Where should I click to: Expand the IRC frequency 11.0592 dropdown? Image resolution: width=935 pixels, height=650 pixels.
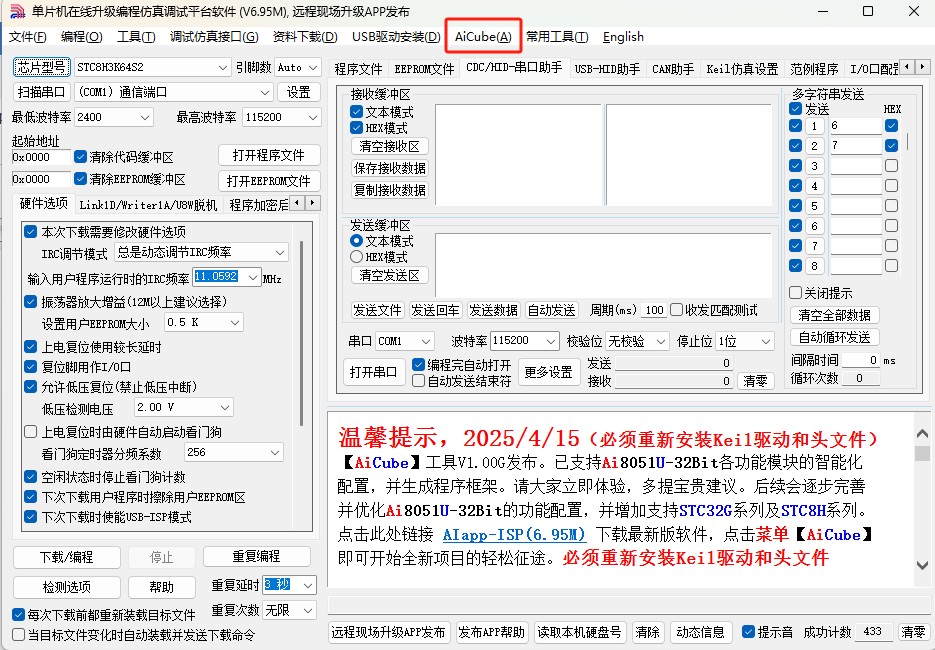[x=253, y=277]
